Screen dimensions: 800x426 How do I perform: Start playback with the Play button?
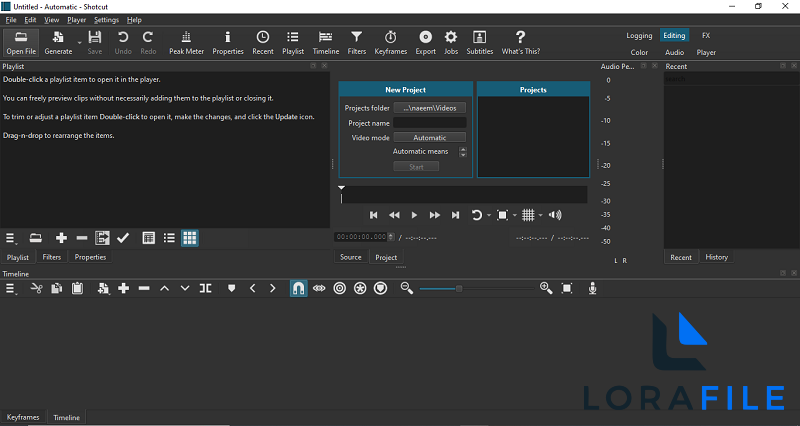point(414,215)
